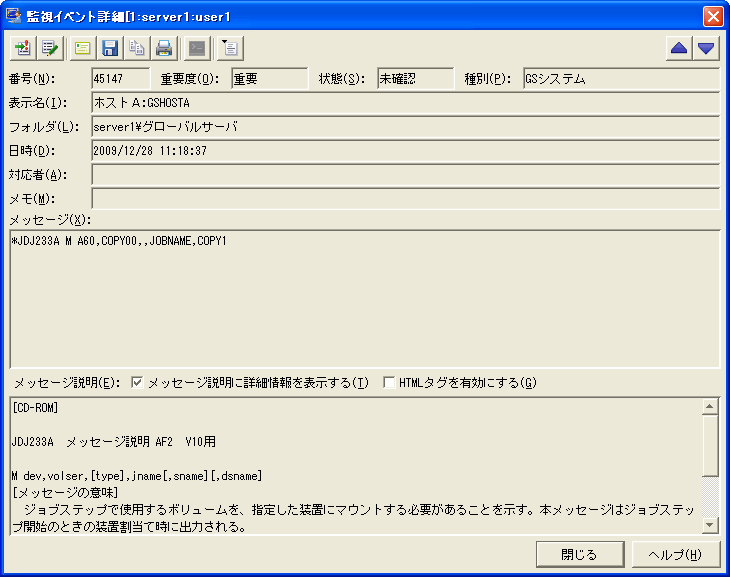
Task: Click the scroll down arrow of message description
Action: click(710, 525)
